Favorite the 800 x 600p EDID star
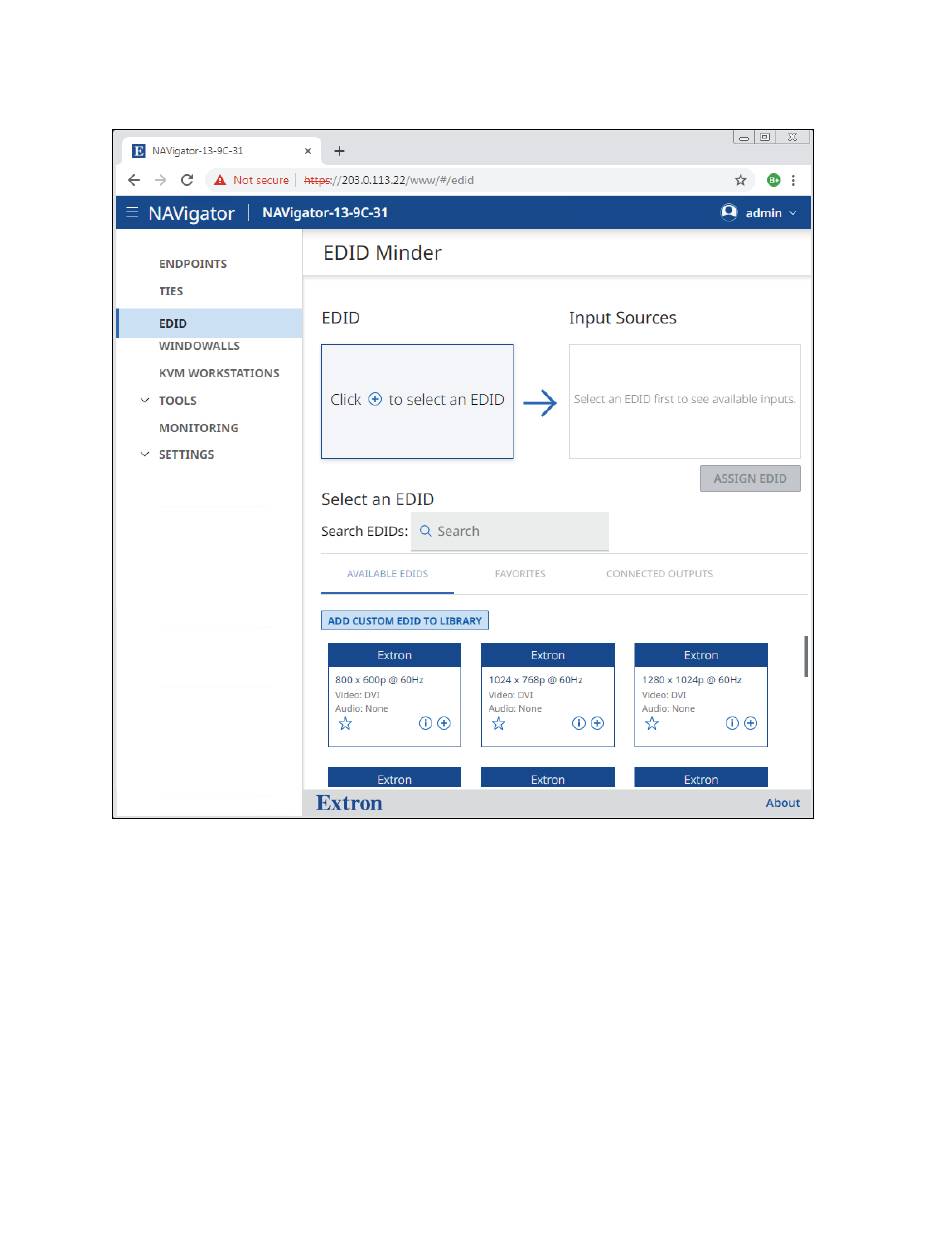Screen dimensions: 950x1260 [x=345, y=723]
